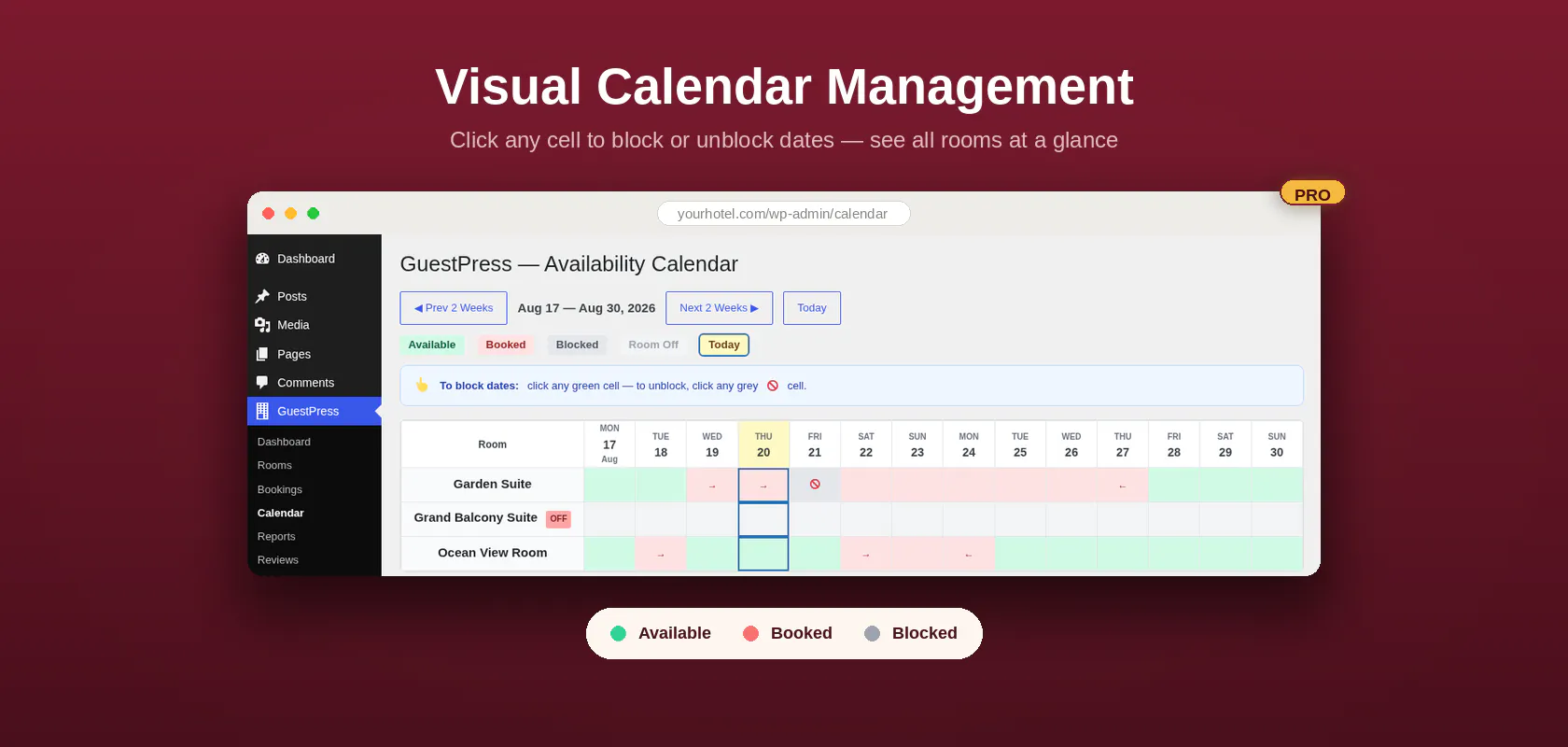The width and height of the screenshot is (1568, 747).
Task: Click the red Booked legend chip above the calendar
Action: [506, 345]
